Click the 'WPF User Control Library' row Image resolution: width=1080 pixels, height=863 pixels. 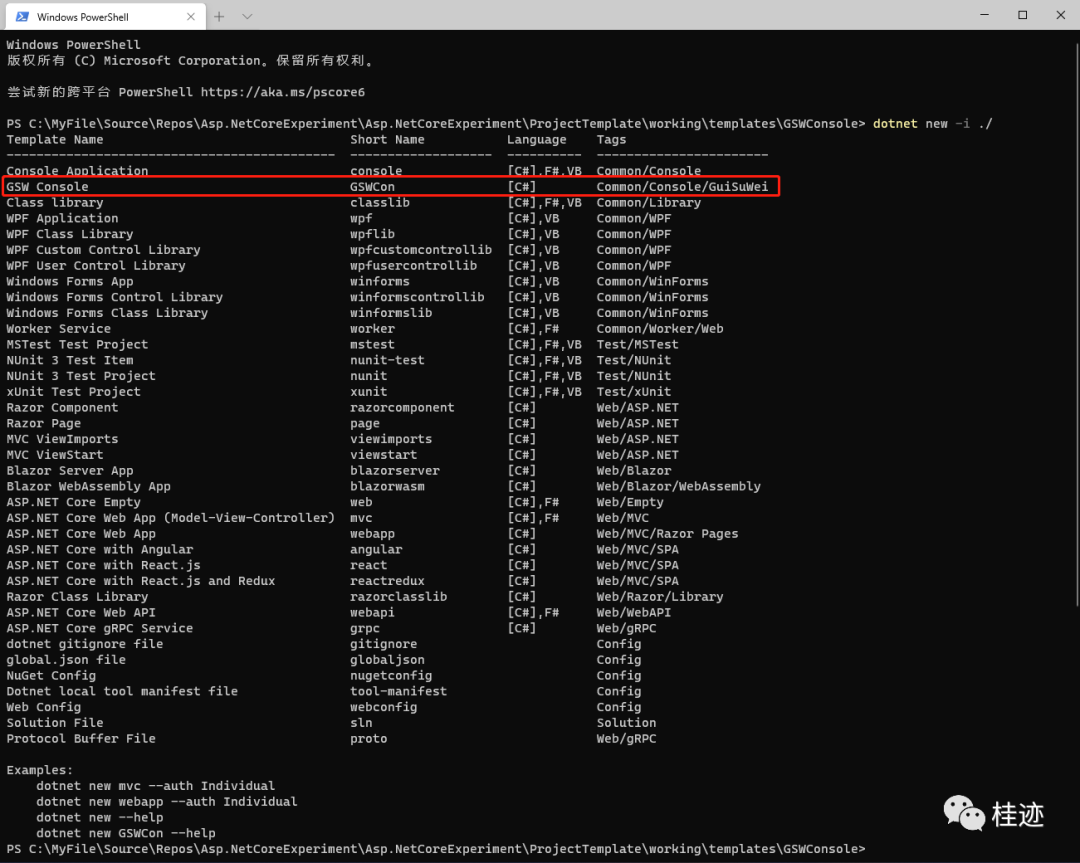point(338,266)
